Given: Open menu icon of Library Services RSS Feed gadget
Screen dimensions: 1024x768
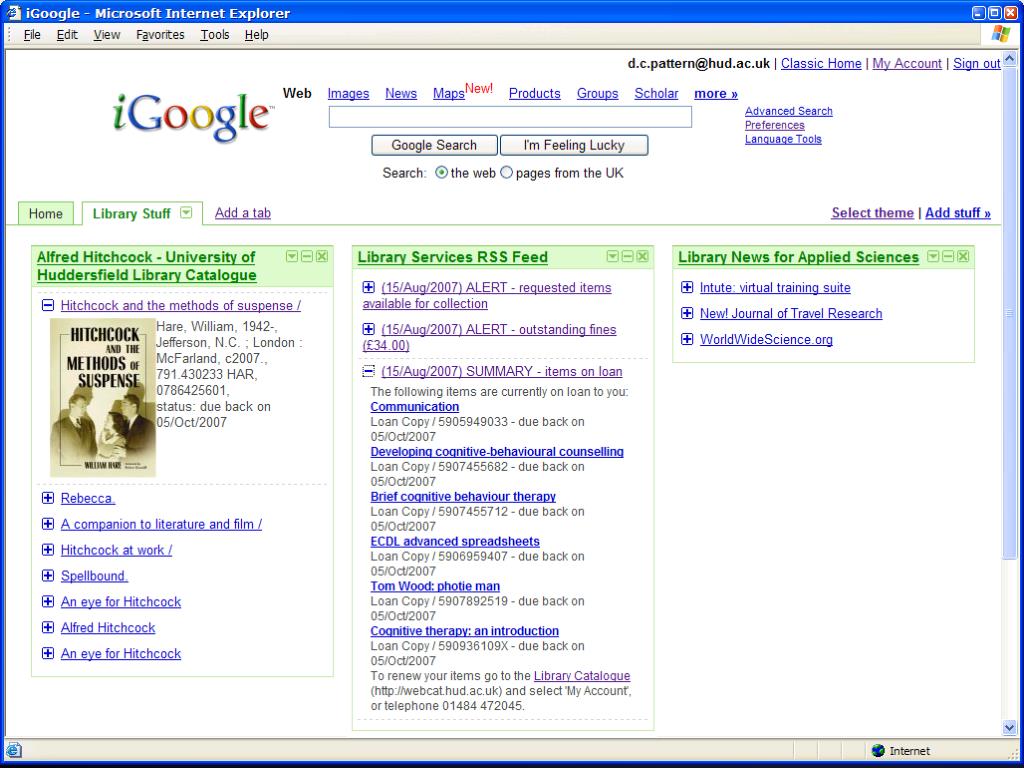Looking at the screenshot, I should click(613, 257).
